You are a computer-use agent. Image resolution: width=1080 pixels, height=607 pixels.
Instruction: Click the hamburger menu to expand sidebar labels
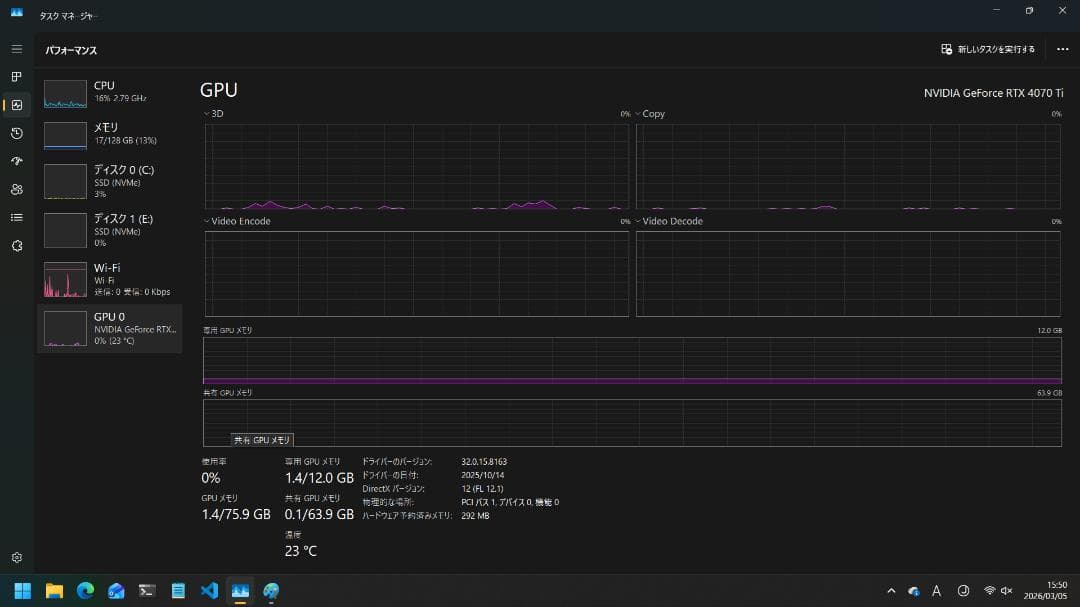click(16, 48)
